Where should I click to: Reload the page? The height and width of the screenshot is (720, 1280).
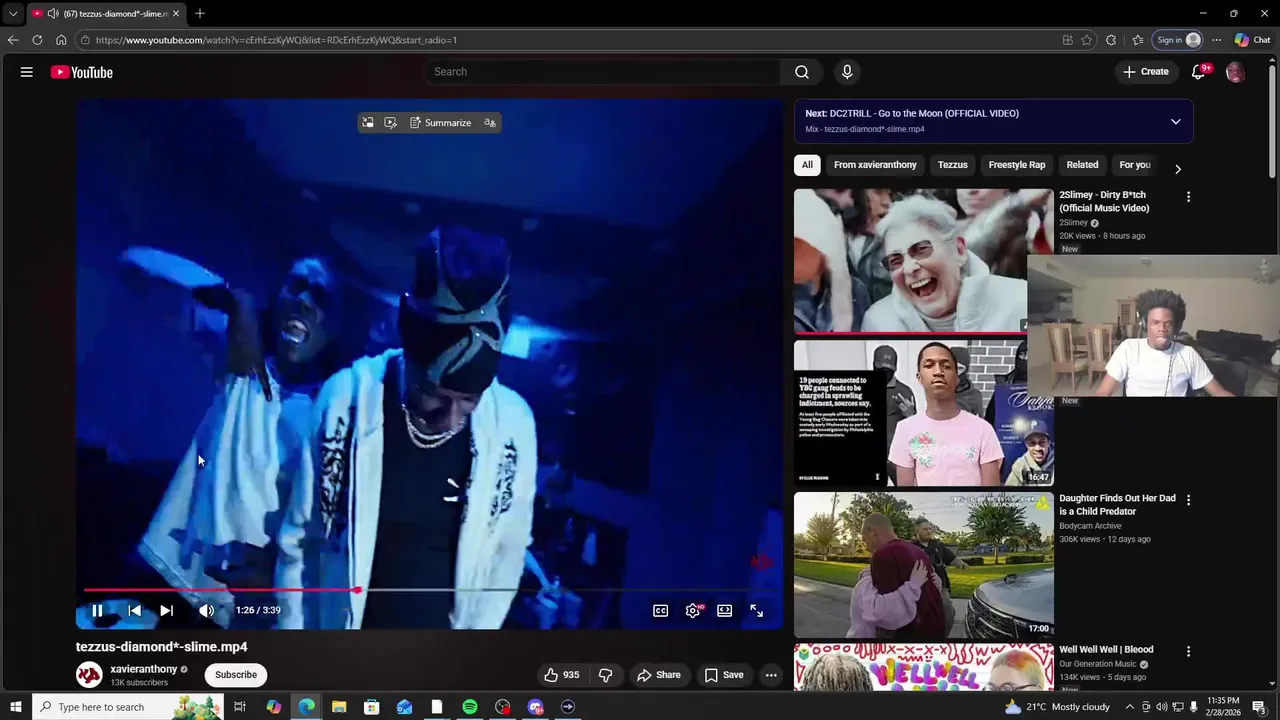click(x=37, y=40)
